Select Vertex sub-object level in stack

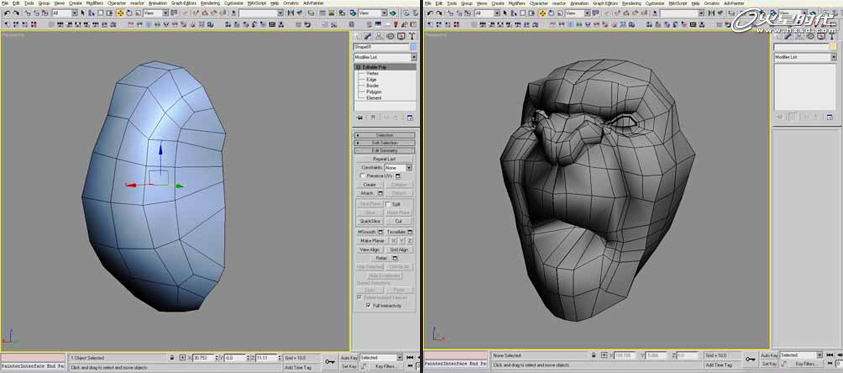click(373, 73)
